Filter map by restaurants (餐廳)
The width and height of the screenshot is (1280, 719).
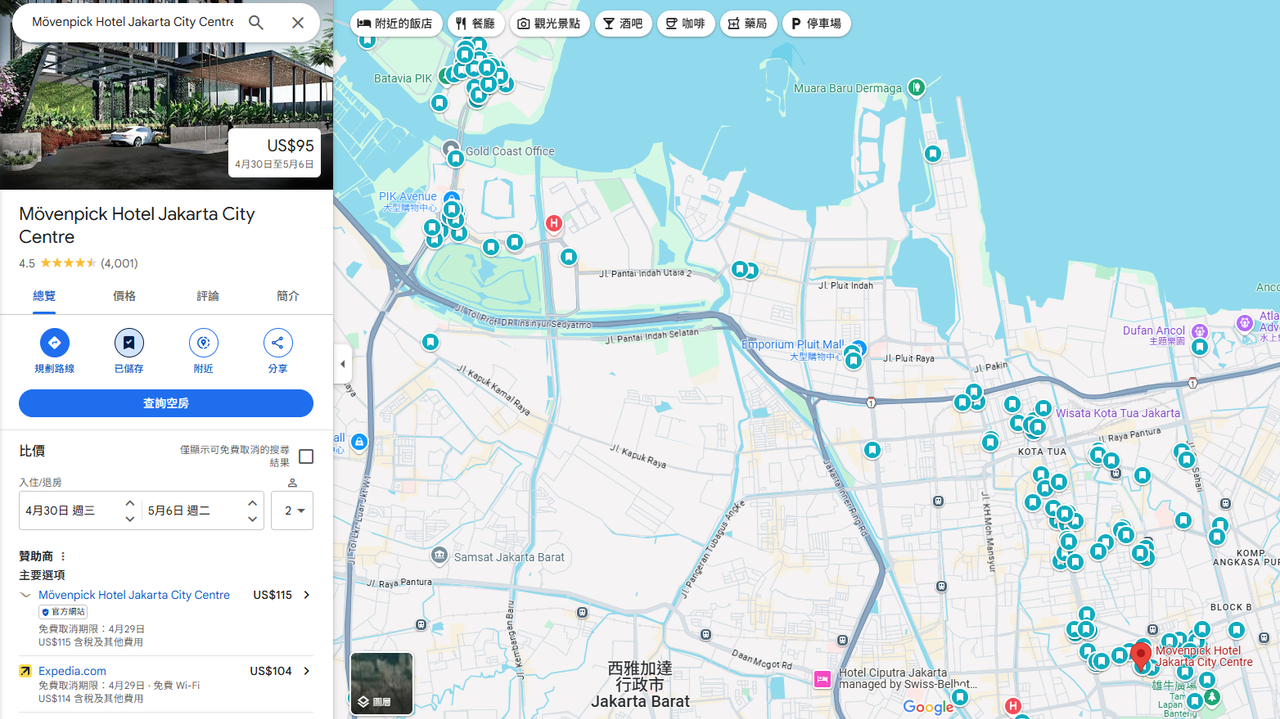(x=476, y=23)
